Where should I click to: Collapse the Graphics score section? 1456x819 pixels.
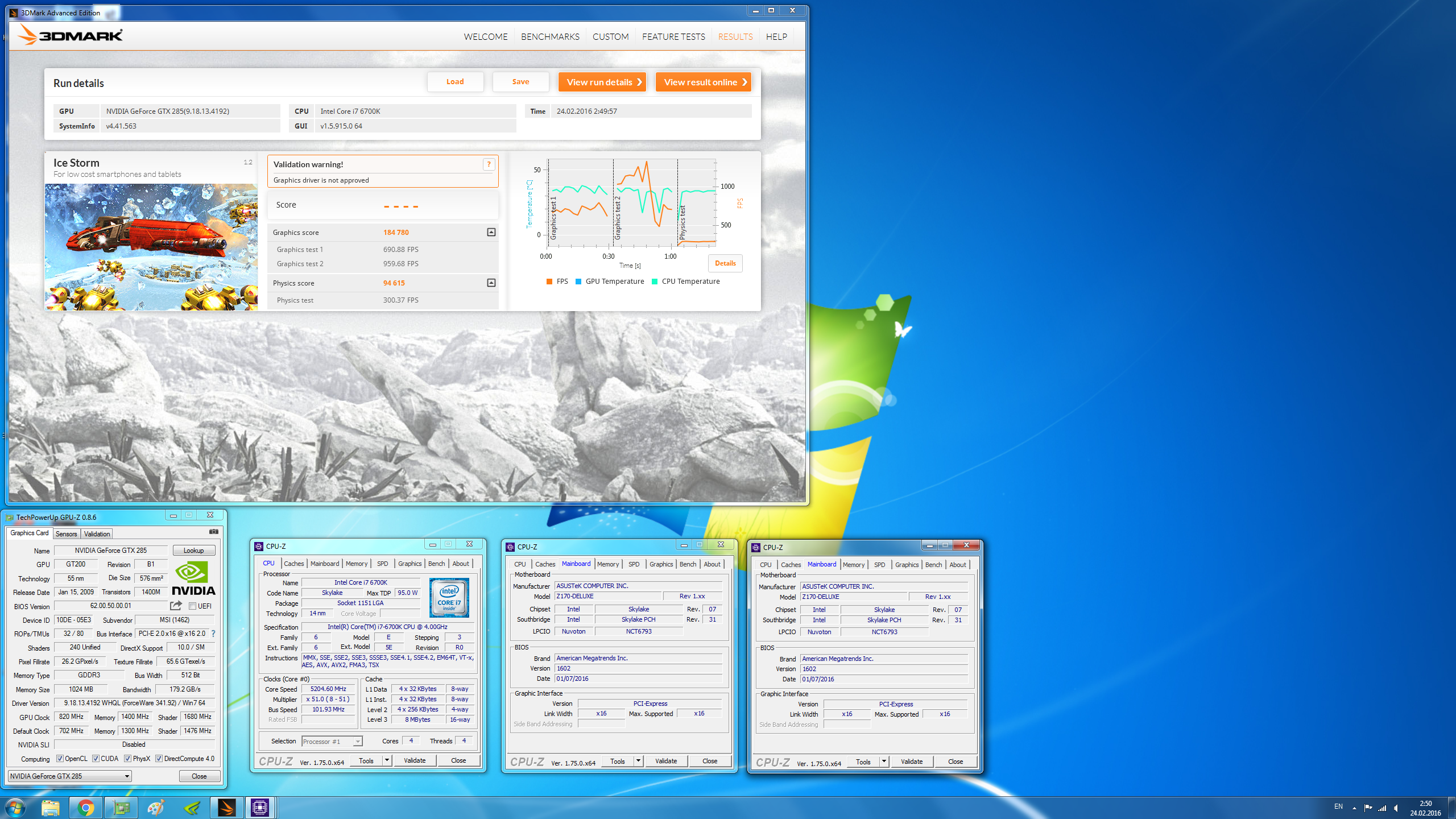pos(491,232)
